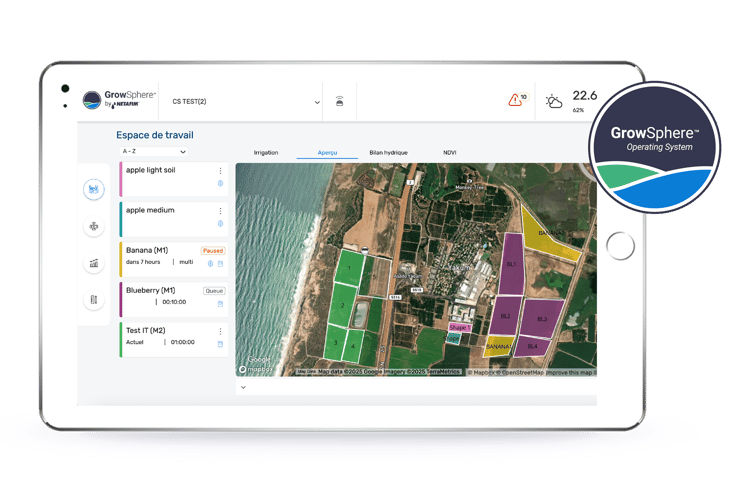750x492 pixels.
Task: Open the map view in left sidebar
Action: 94,189
